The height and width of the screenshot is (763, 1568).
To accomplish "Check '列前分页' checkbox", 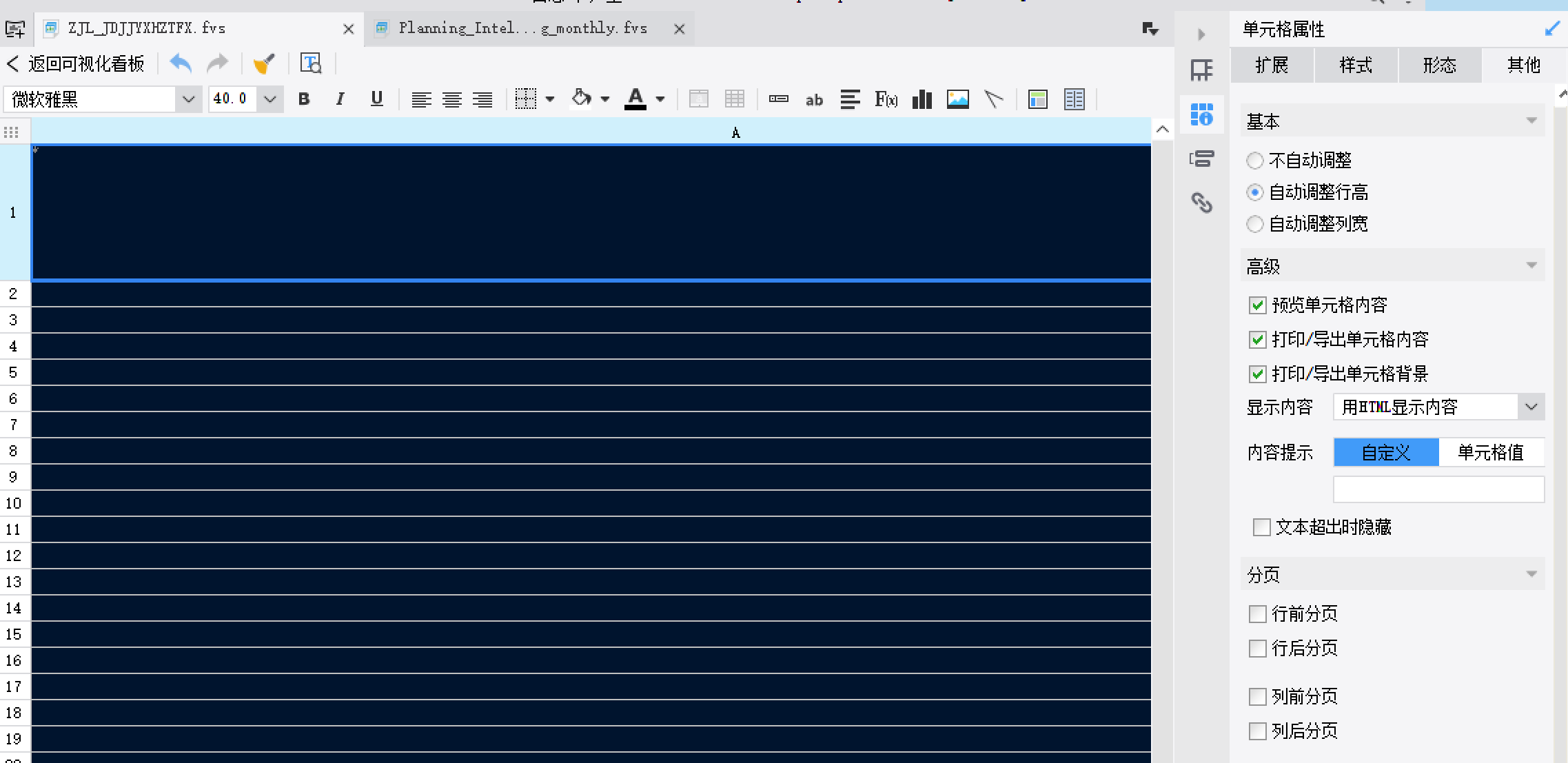I will click(x=1258, y=697).
